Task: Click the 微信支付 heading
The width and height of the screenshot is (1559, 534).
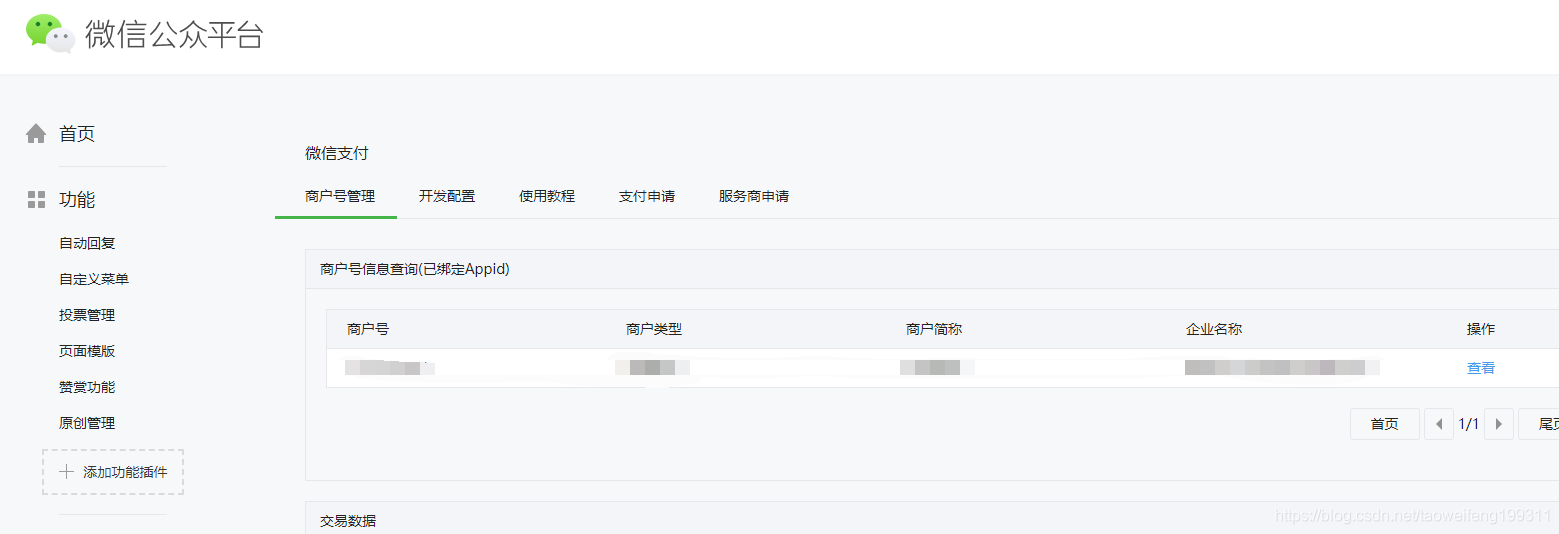Action: click(x=337, y=153)
